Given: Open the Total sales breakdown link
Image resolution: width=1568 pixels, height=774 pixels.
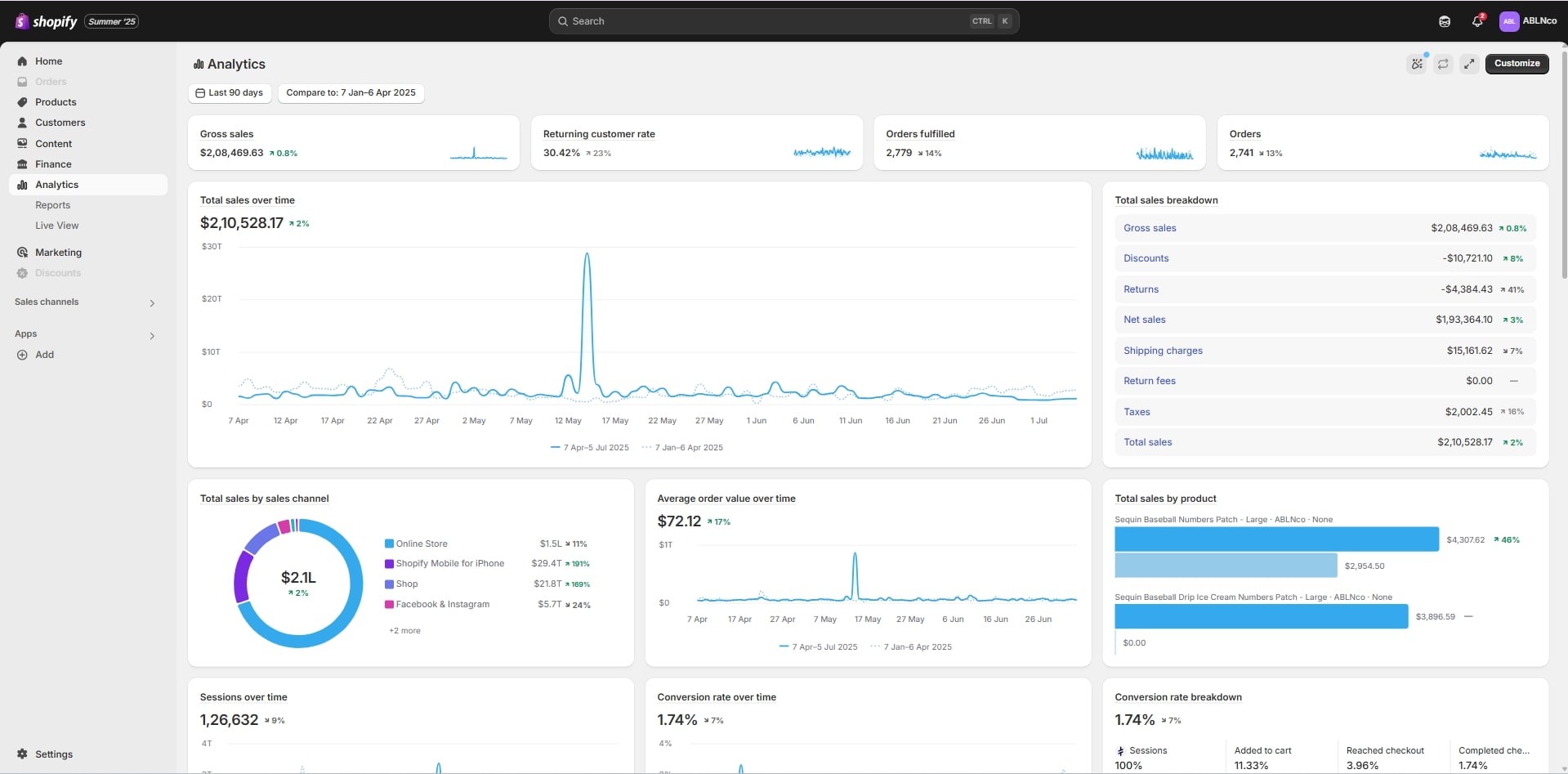Looking at the screenshot, I should click(1147, 442).
